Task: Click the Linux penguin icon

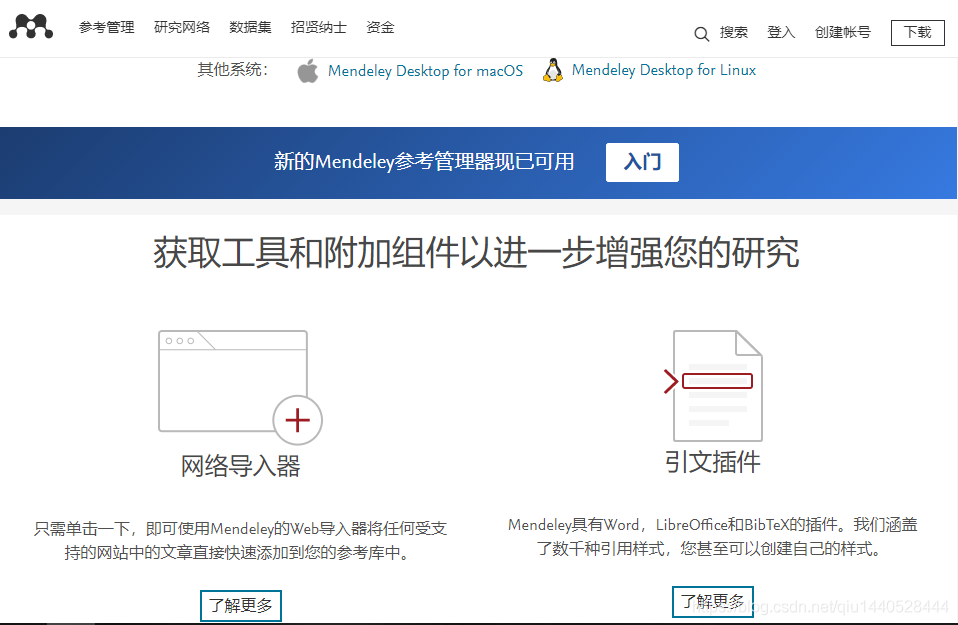Action: (553, 70)
